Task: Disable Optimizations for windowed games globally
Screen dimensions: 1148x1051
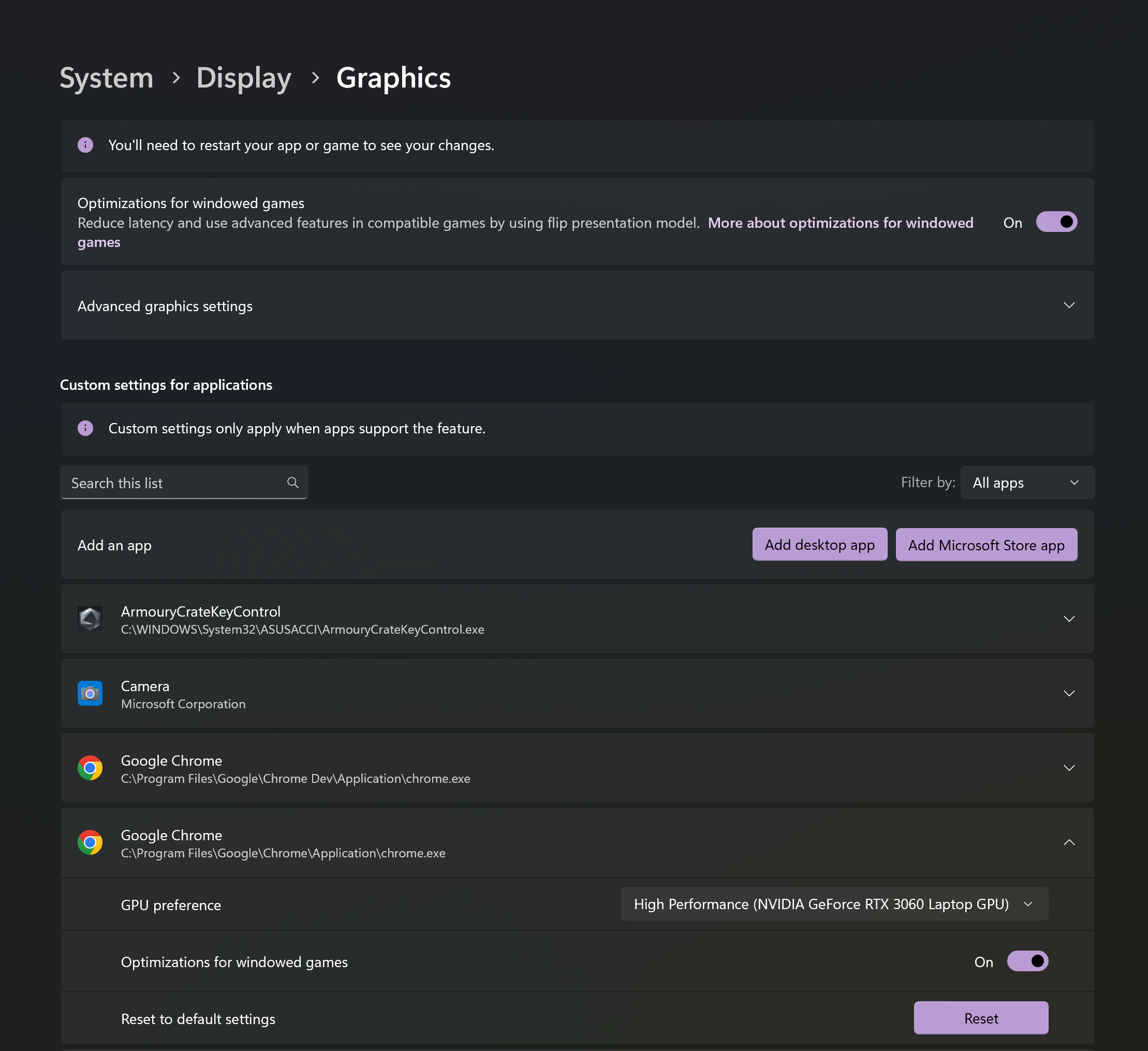Action: pos(1056,222)
